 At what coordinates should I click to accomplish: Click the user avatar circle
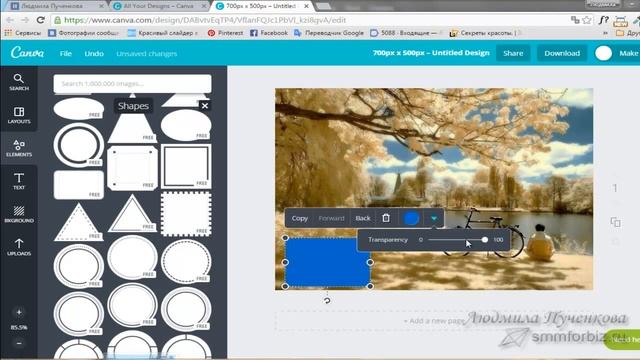coord(603,53)
